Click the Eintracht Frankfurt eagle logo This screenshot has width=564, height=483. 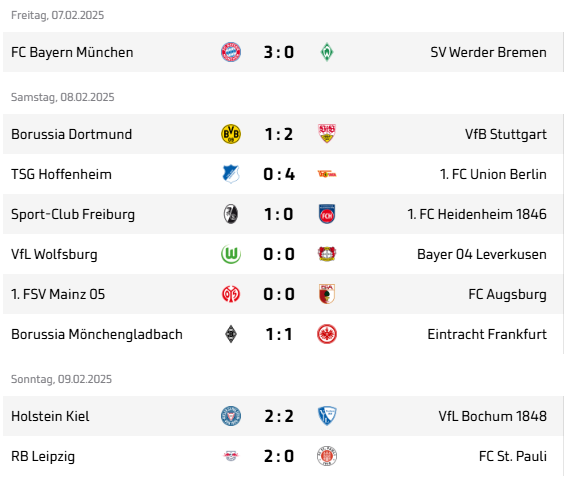pyautogui.click(x=327, y=334)
